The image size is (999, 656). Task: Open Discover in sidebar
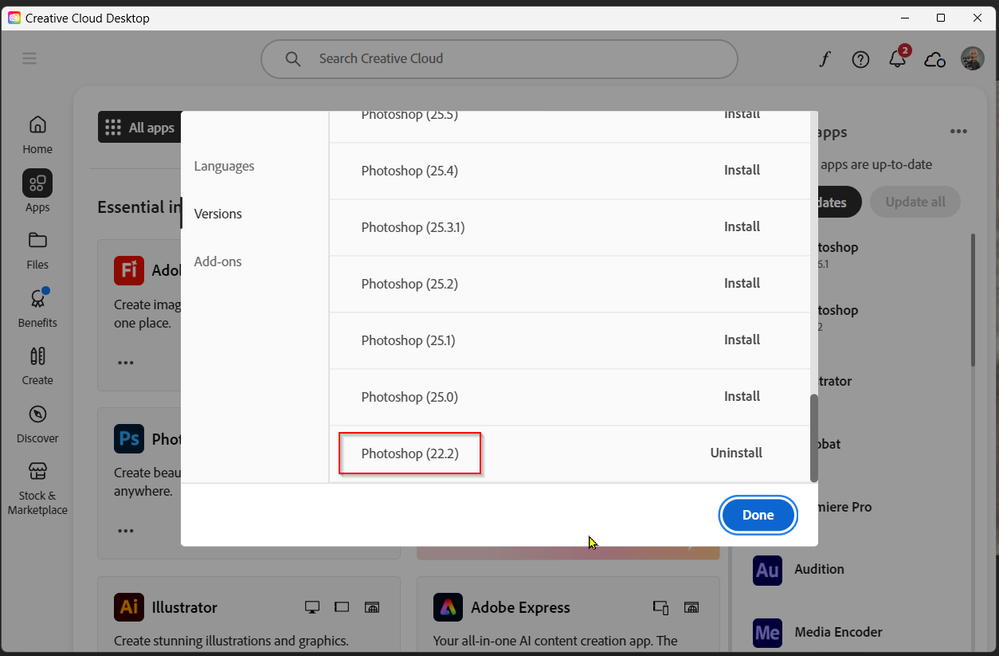(38, 424)
